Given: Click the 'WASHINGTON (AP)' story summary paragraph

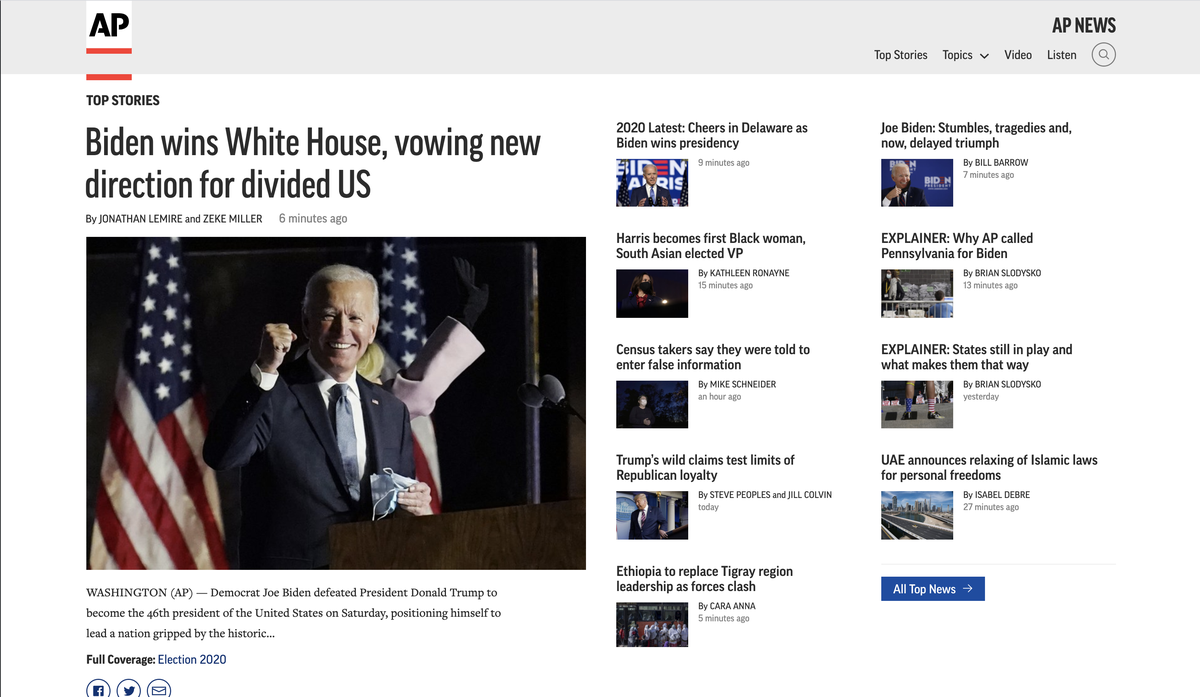Looking at the screenshot, I should click(x=294, y=613).
